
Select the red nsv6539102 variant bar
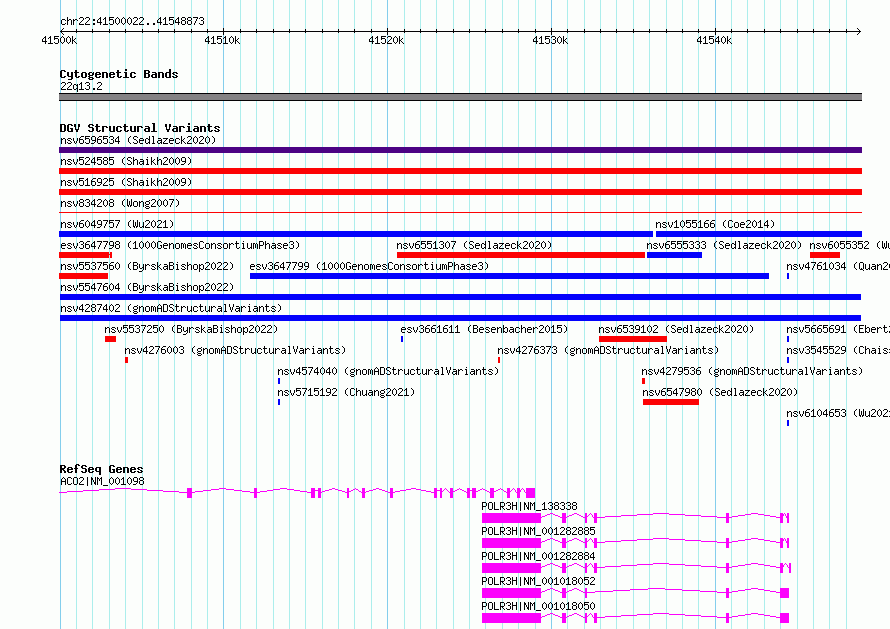632,339
